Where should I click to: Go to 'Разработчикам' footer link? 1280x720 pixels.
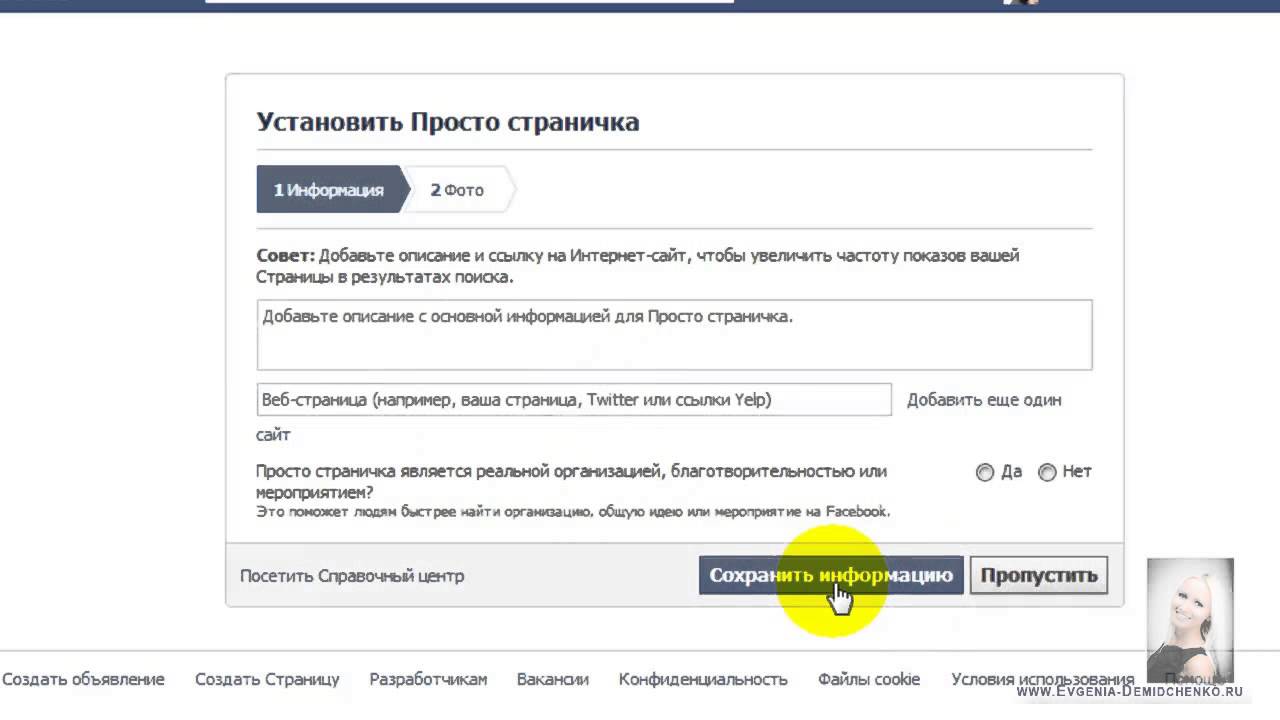(428, 679)
